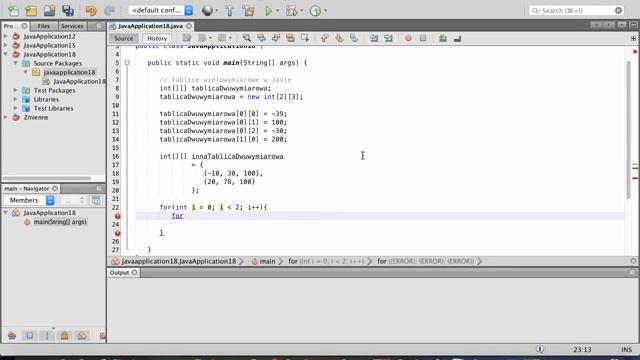Viewport: 640px width, 360px height.
Task: Expand the Test Packages folder
Action: click(x=16, y=90)
